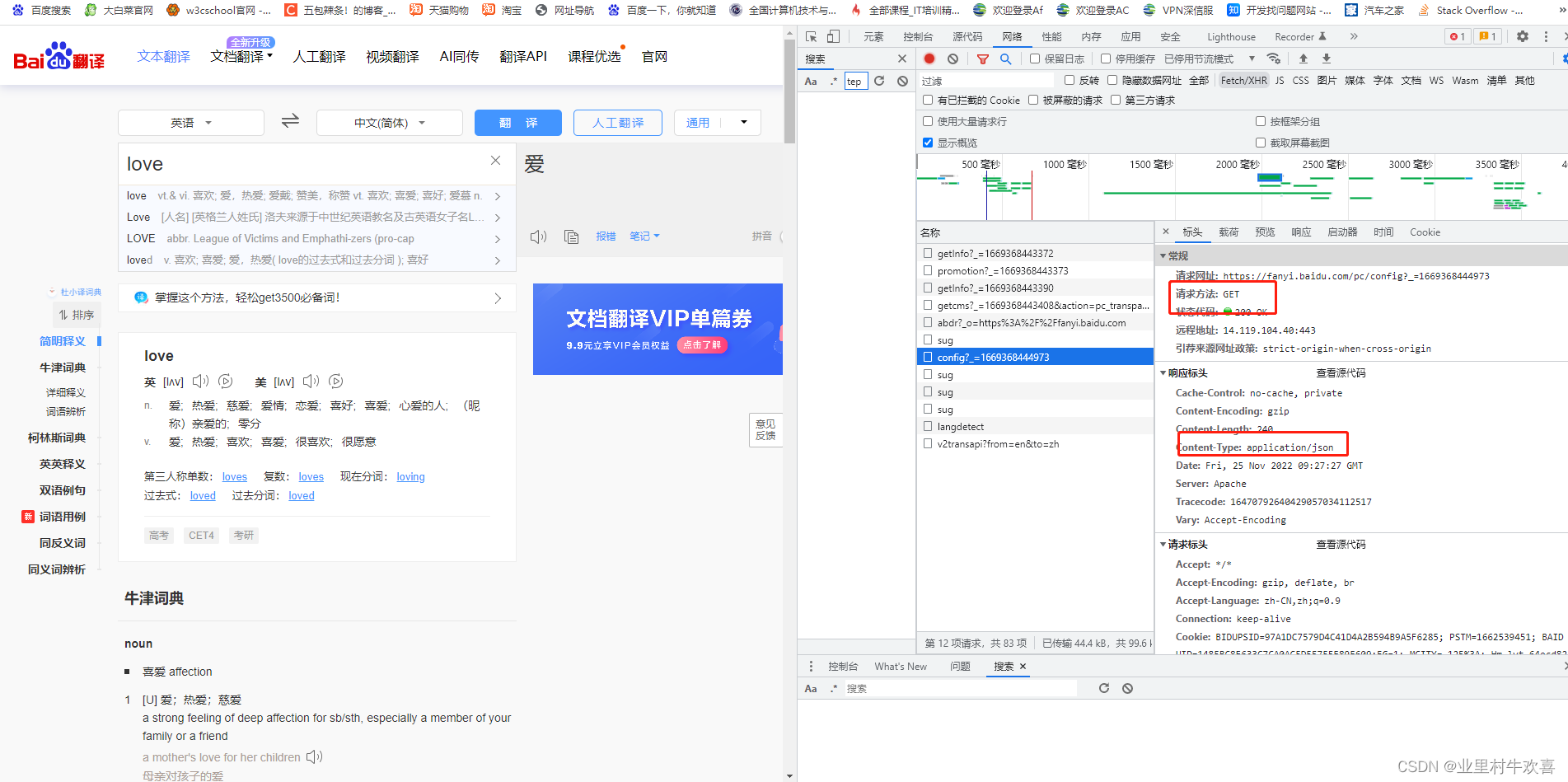The width and height of the screenshot is (1568, 782).
Task: Open DevTools settings gear
Action: click(x=1523, y=37)
